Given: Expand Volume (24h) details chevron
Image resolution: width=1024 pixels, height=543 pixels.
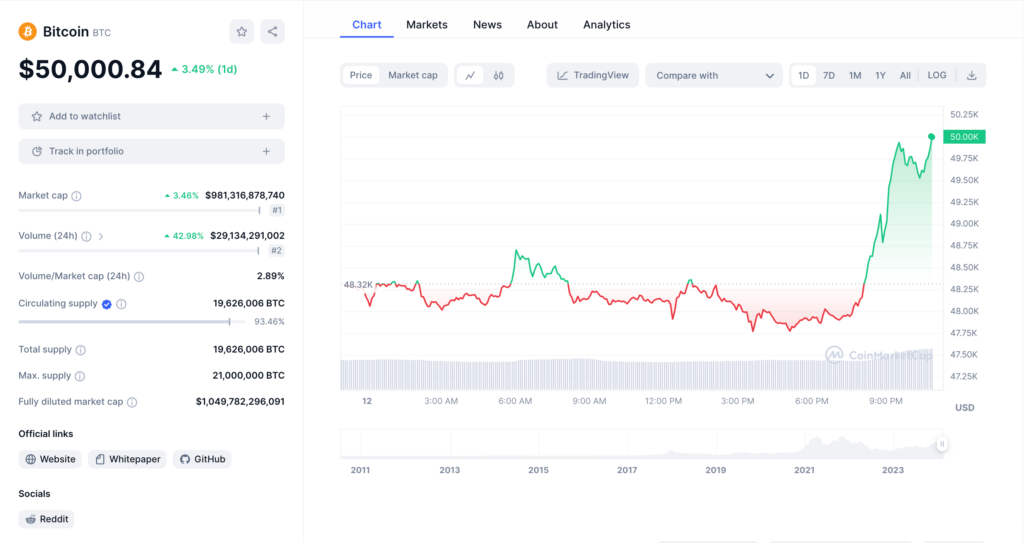Looking at the screenshot, I should 101,237.
